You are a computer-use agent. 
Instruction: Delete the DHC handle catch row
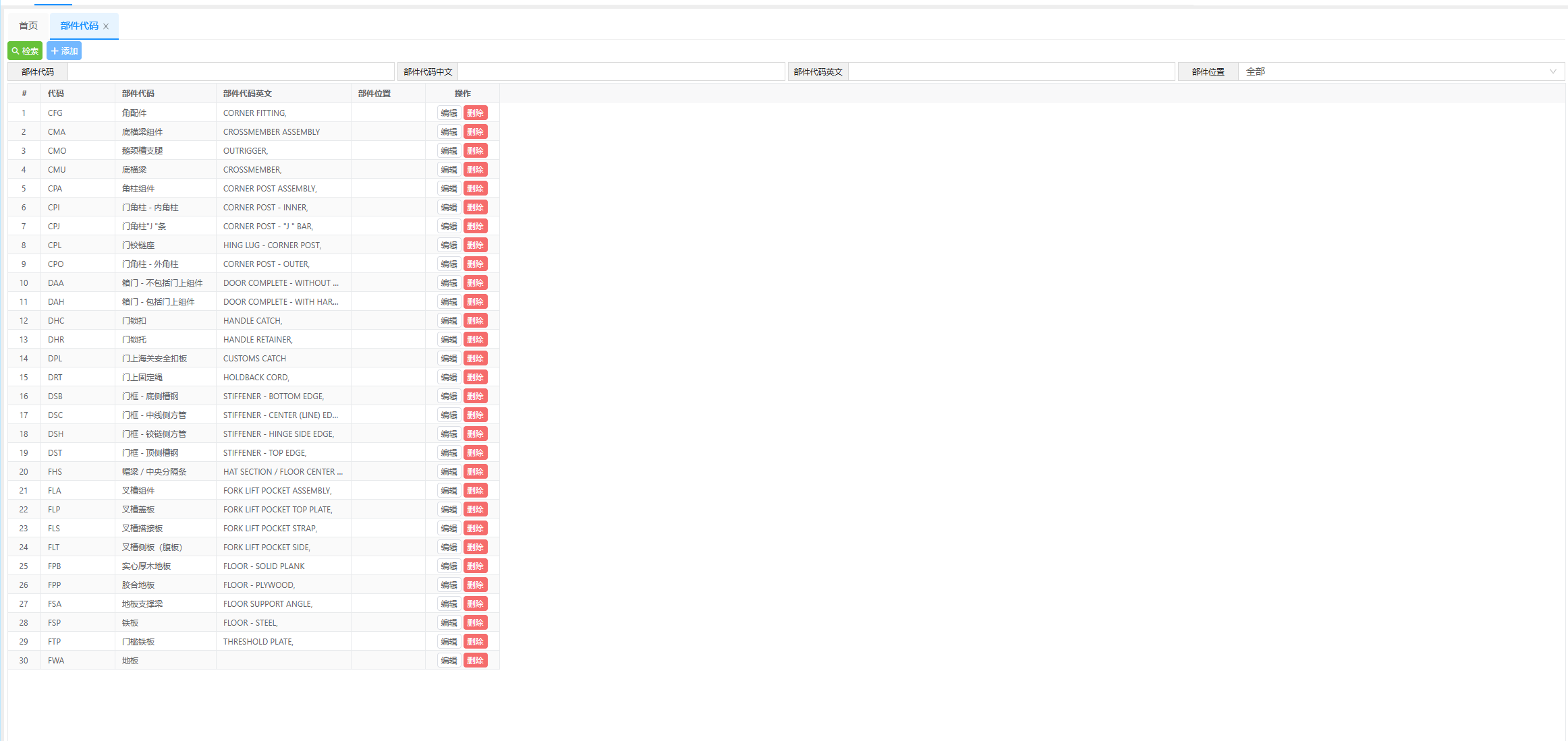475,321
